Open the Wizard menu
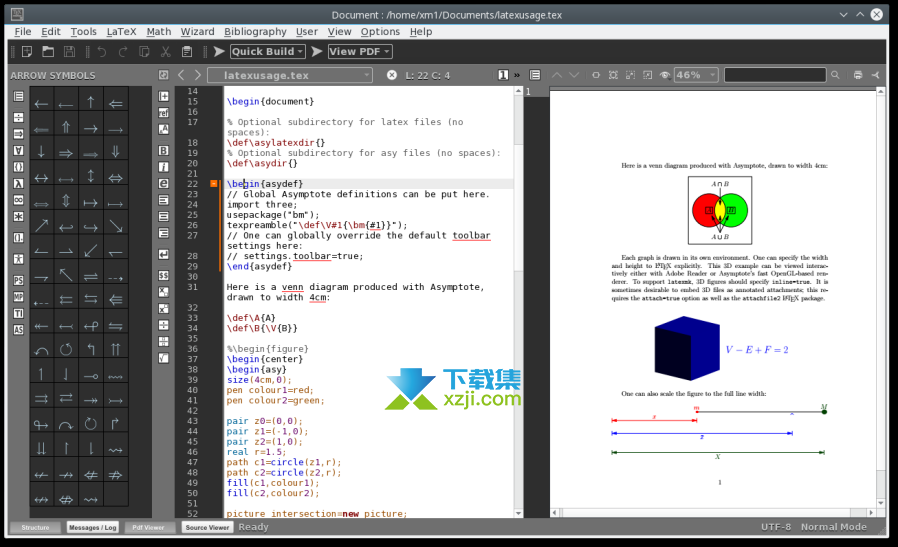This screenshot has width=898, height=547. 198,32
